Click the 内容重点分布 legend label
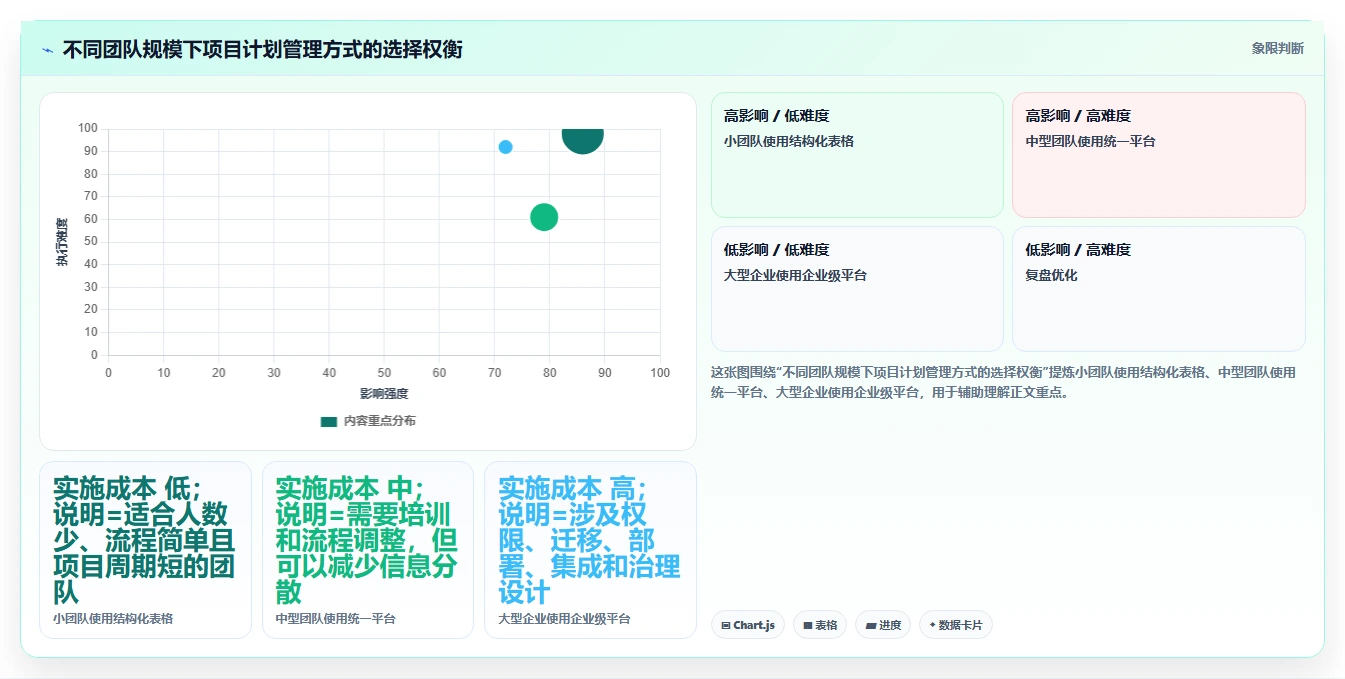 pos(380,421)
